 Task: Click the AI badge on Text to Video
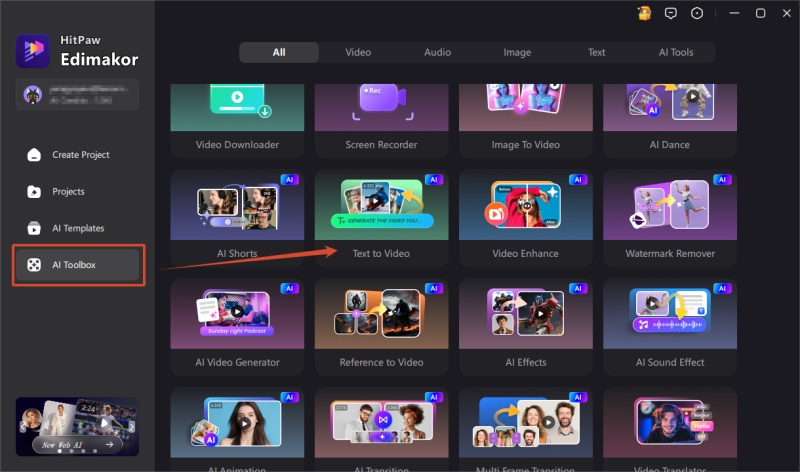point(434,180)
